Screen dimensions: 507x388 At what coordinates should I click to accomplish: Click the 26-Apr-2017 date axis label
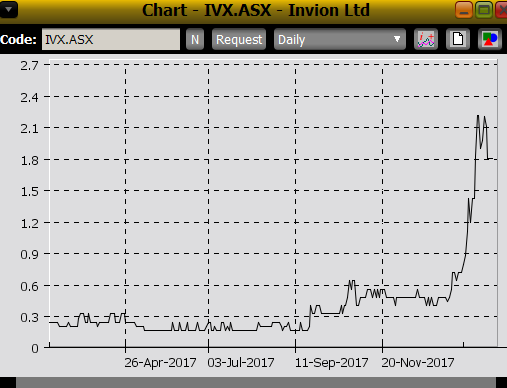tap(160, 363)
